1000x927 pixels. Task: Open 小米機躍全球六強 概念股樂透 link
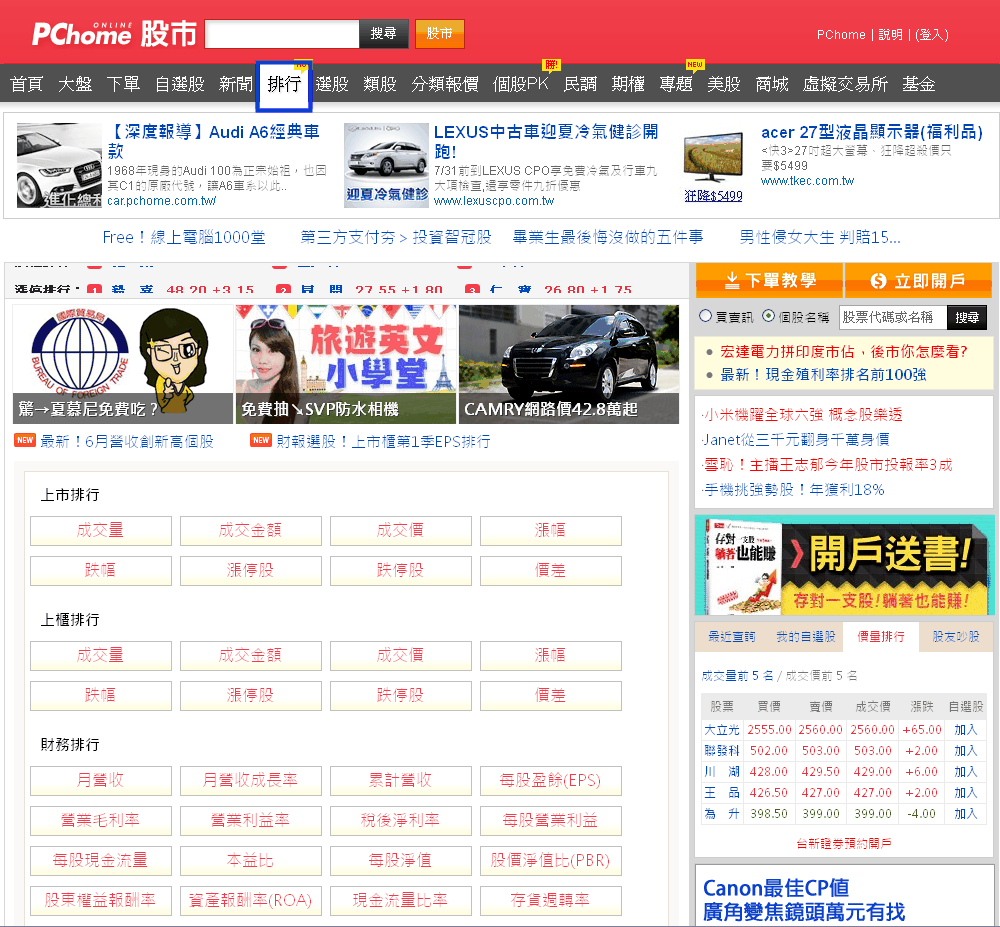pos(802,415)
